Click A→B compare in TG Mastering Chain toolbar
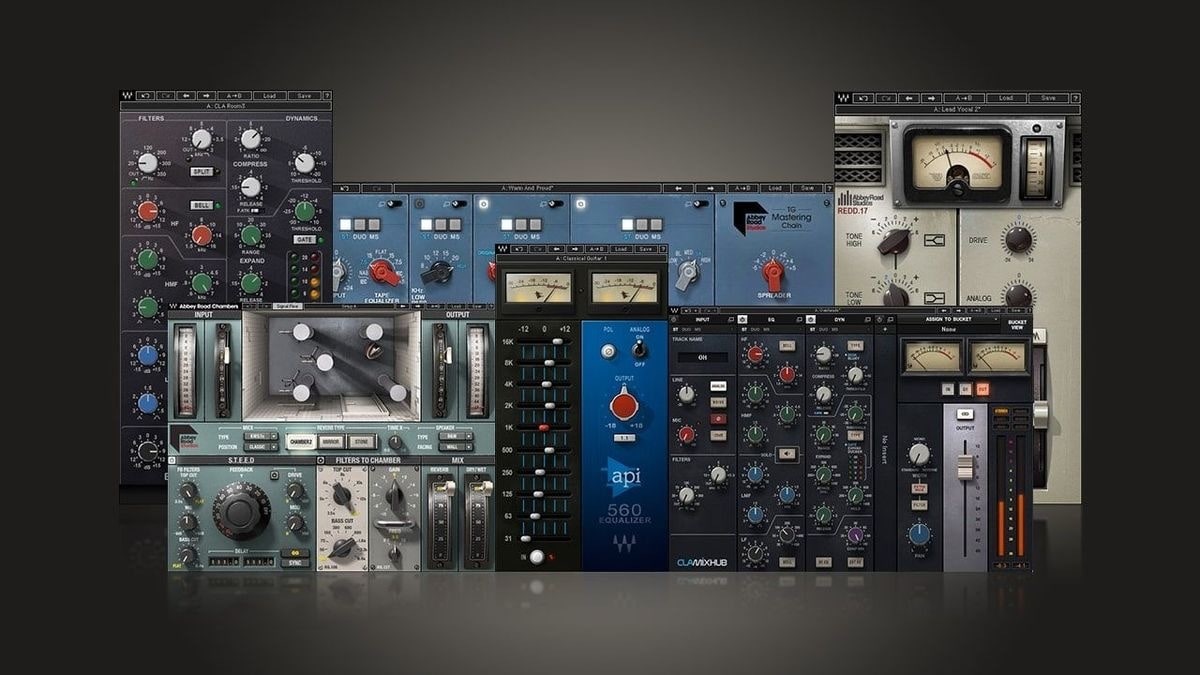Image resolution: width=1200 pixels, height=675 pixels. point(742,188)
